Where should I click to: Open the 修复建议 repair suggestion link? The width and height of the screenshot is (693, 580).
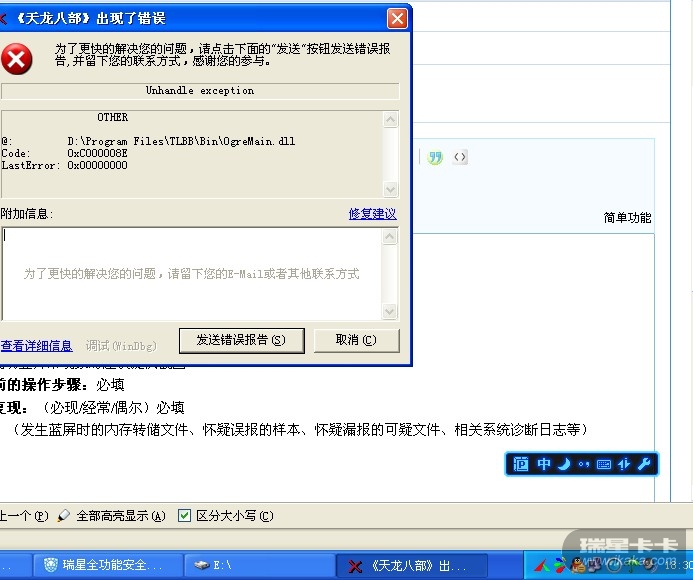coord(372,214)
